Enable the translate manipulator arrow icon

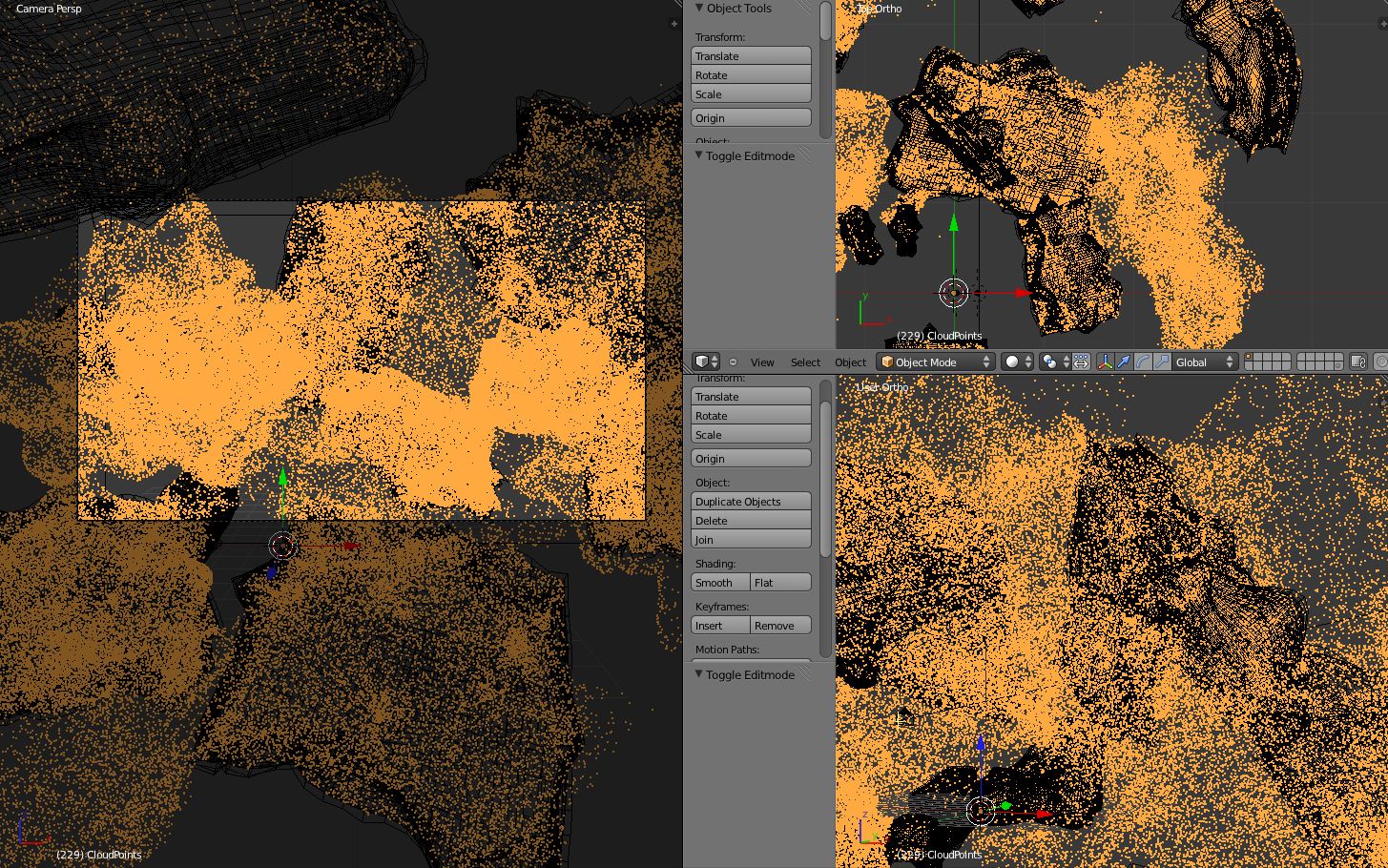[1124, 362]
